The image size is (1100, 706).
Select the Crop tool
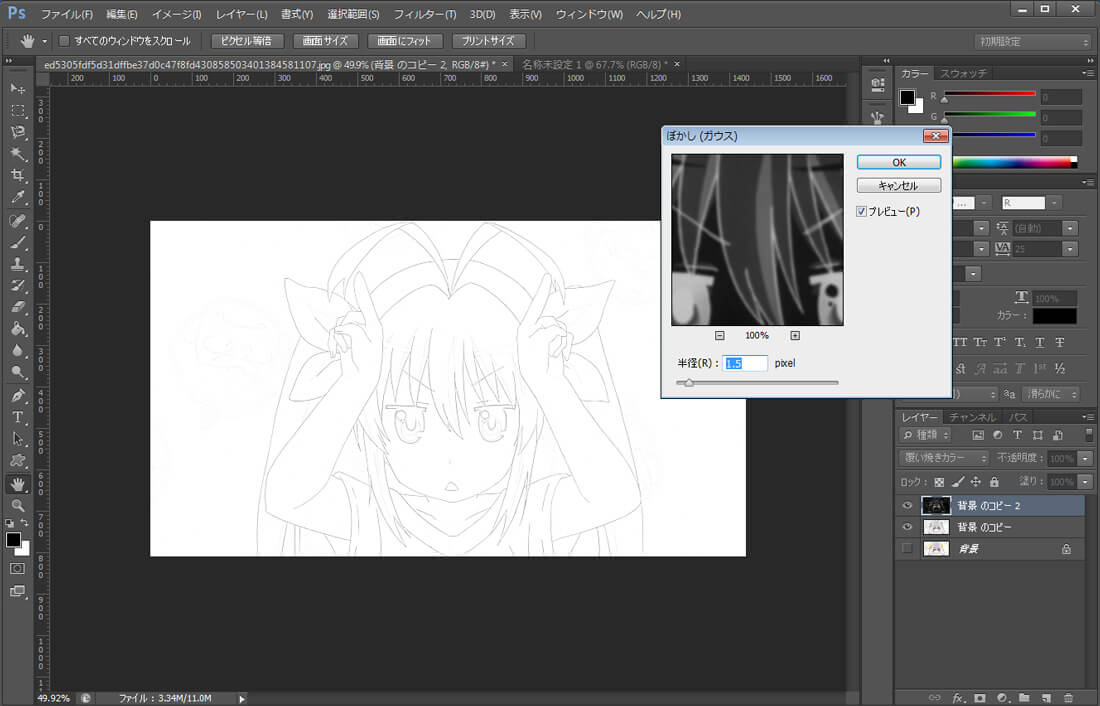(18, 175)
